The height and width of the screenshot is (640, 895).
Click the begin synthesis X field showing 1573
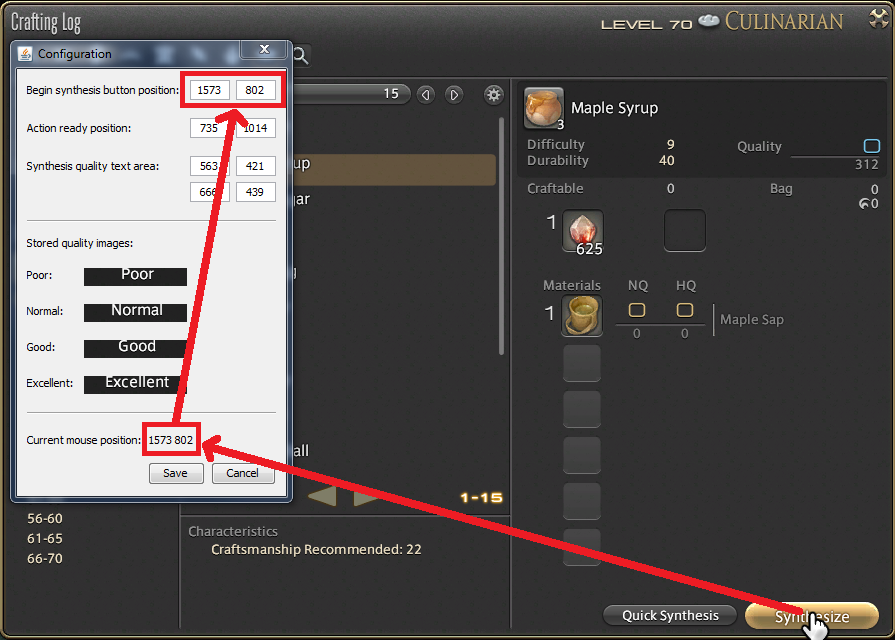point(209,90)
